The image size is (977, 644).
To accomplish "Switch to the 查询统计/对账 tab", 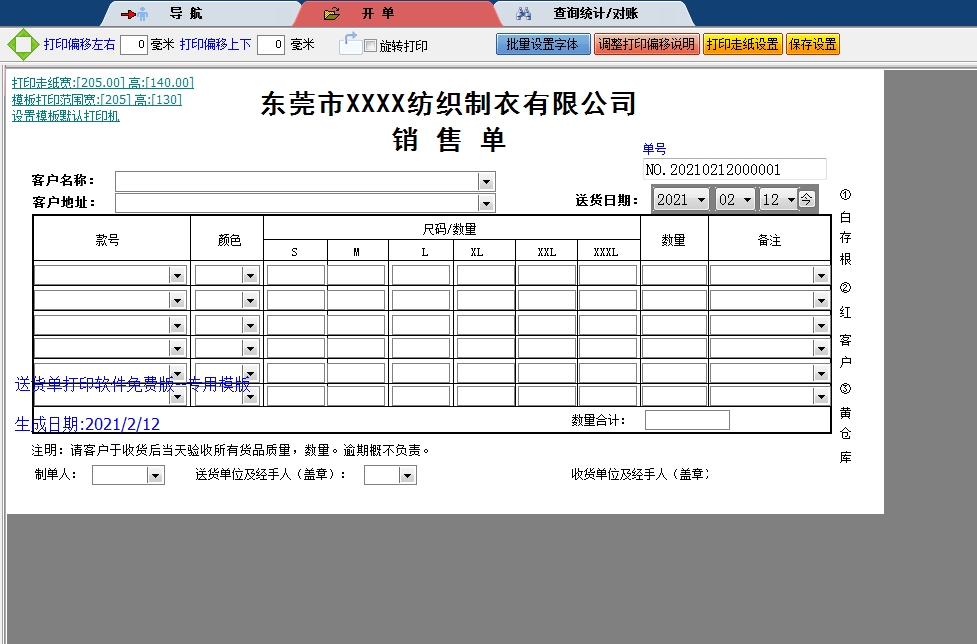I will coord(595,14).
